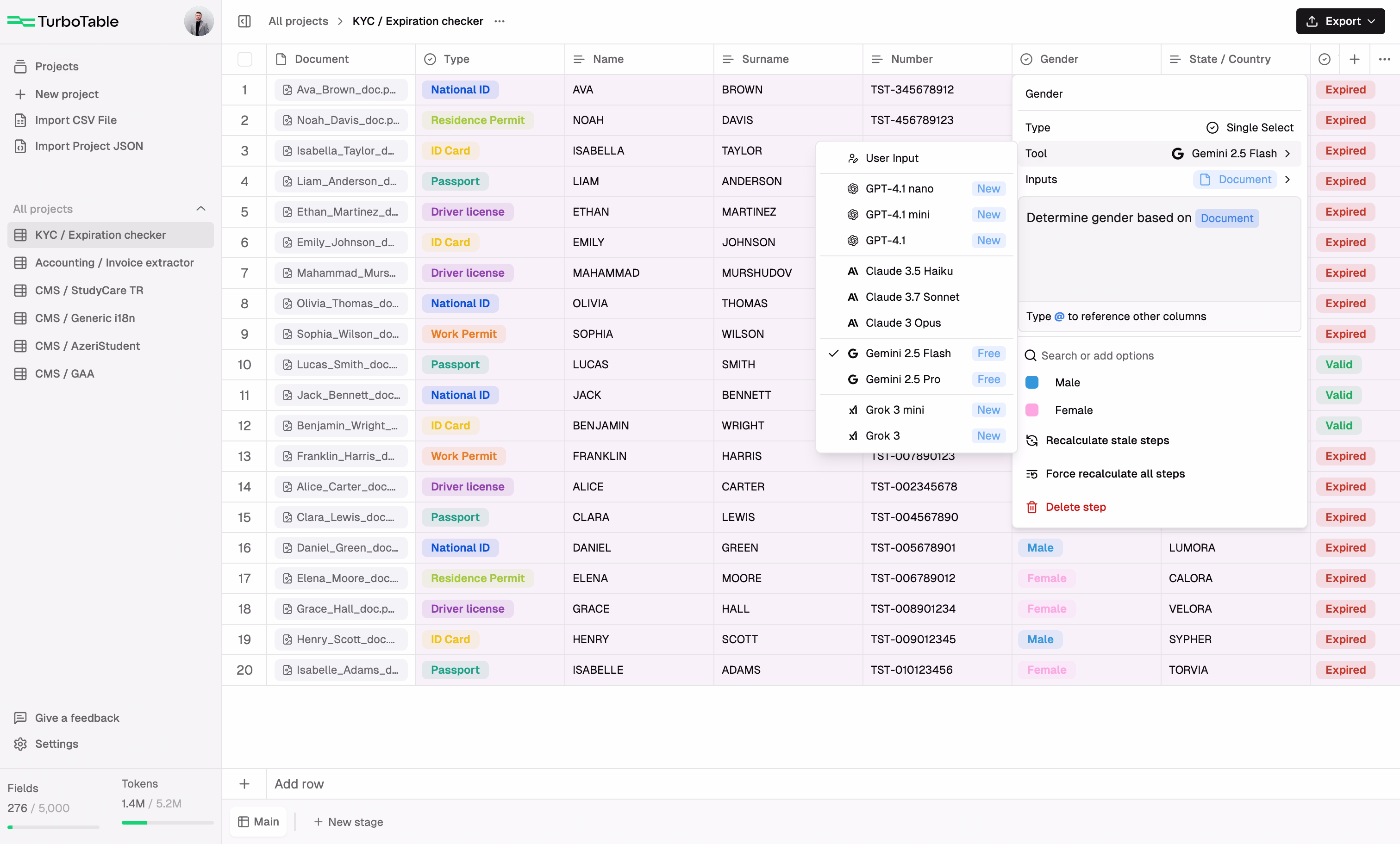Screen dimensions: 1400x844
Task: Click the user profile avatar
Action: click(198, 21)
